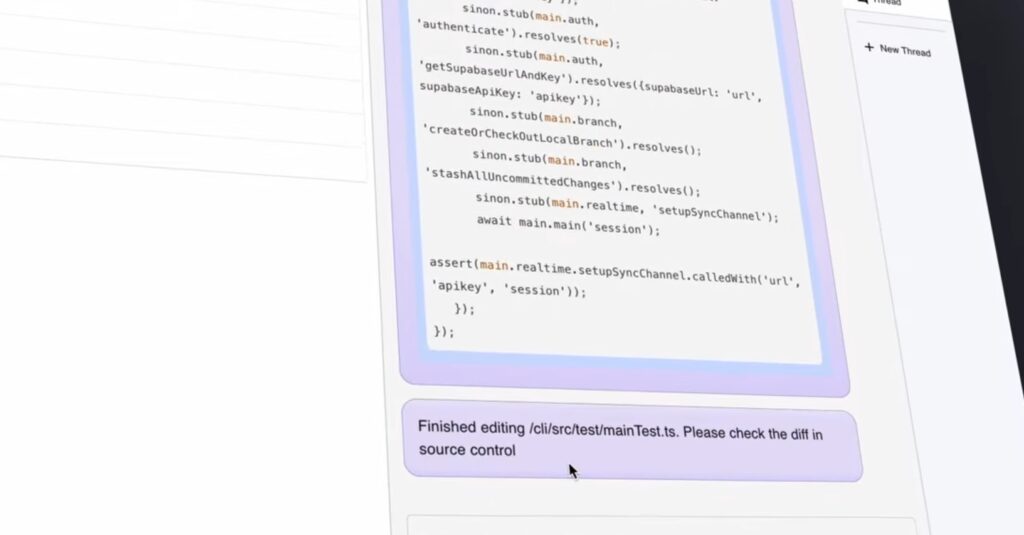Screen dimensions: 1024x535
Task: Click code line "await main.main('session');"
Action: pyautogui.click(x=568, y=225)
